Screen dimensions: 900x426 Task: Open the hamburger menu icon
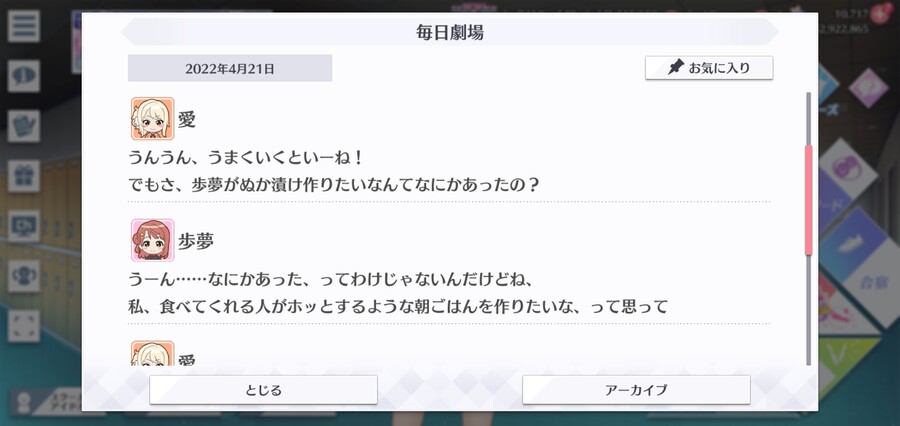click(24, 26)
